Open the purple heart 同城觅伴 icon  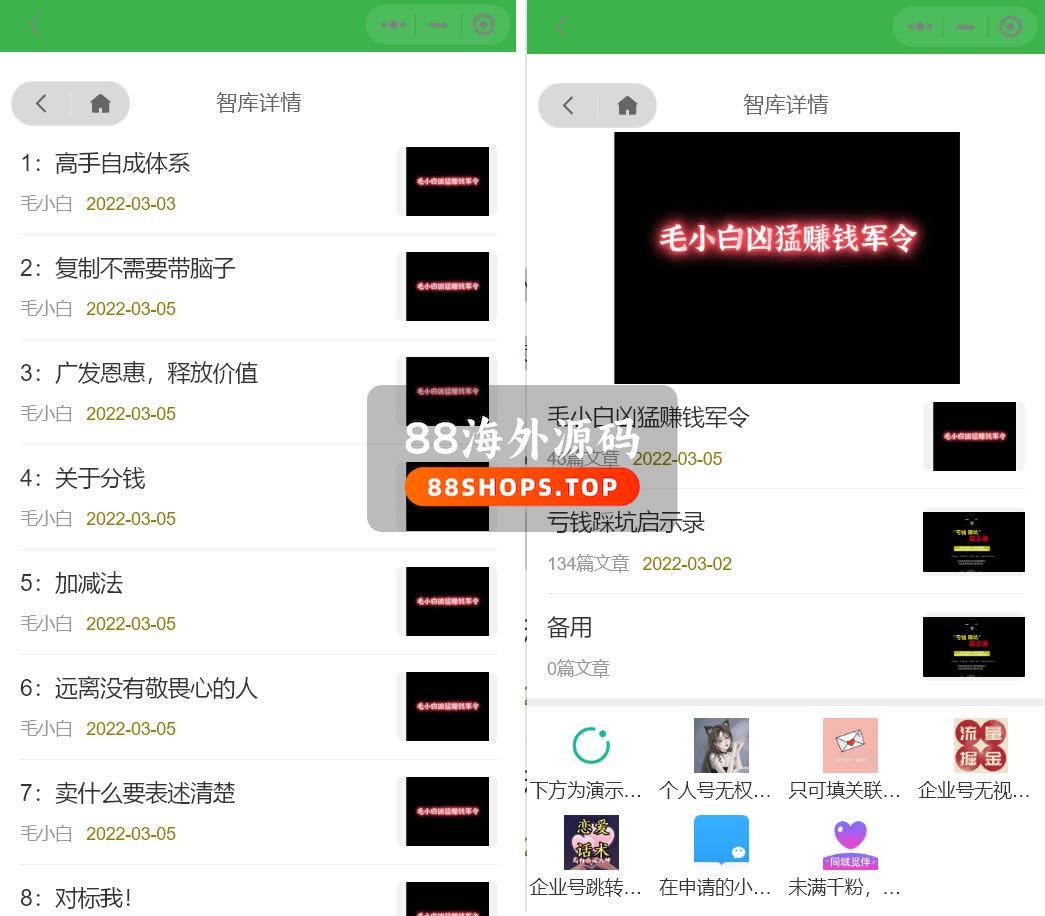point(850,842)
